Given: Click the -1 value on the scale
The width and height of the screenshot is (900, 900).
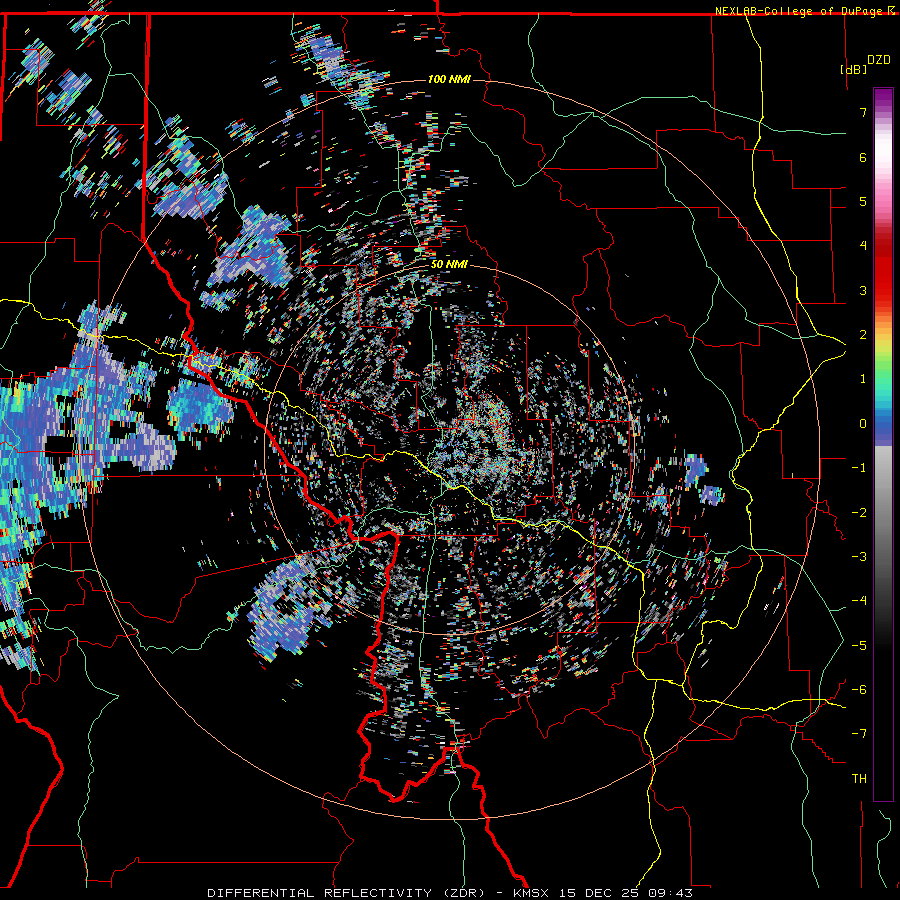Looking at the screenshot, I should point(859,468).
